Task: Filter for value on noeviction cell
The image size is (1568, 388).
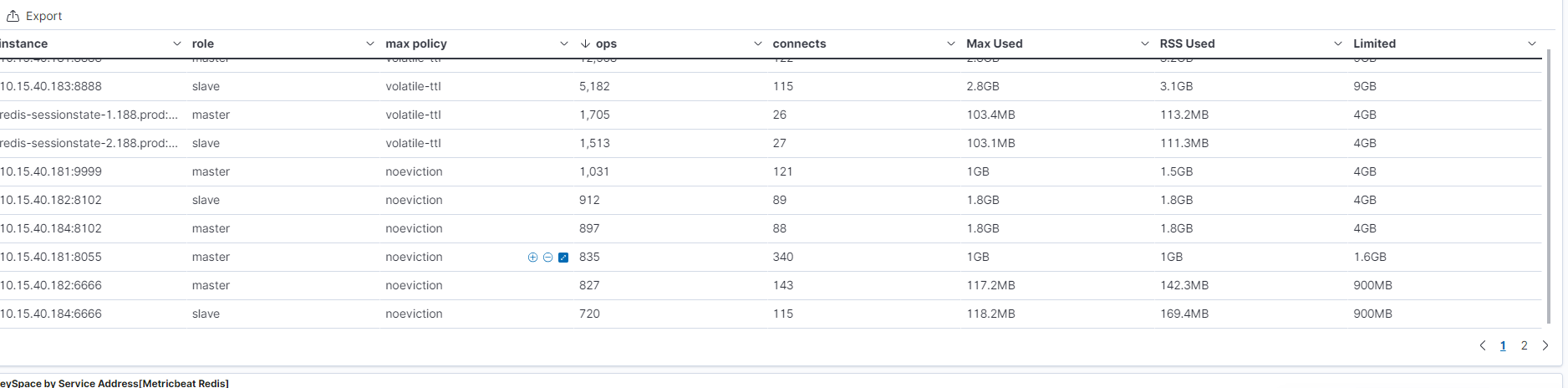Action: pyautogui.click(x=532, y=258)
